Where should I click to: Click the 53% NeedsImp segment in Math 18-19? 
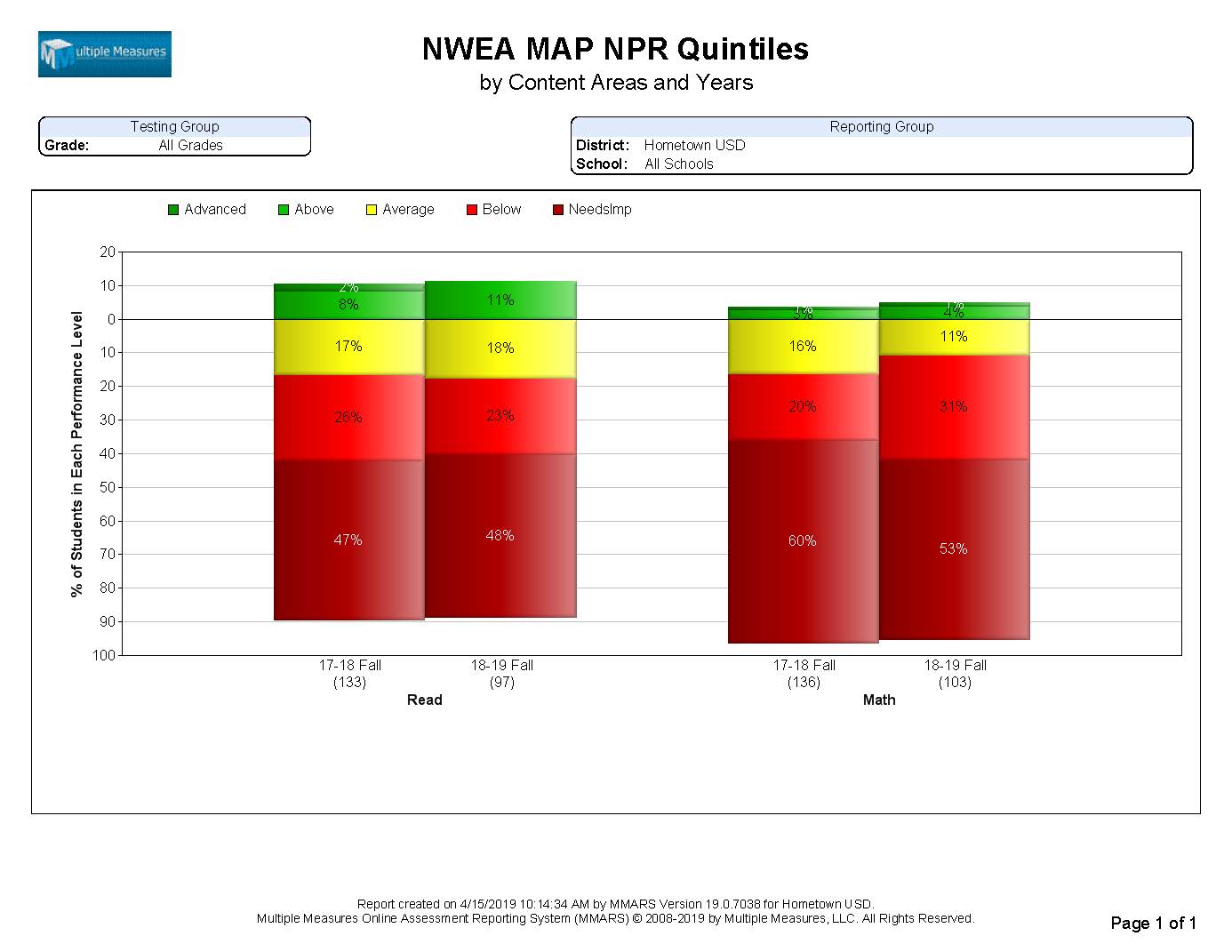pos(954,548)
